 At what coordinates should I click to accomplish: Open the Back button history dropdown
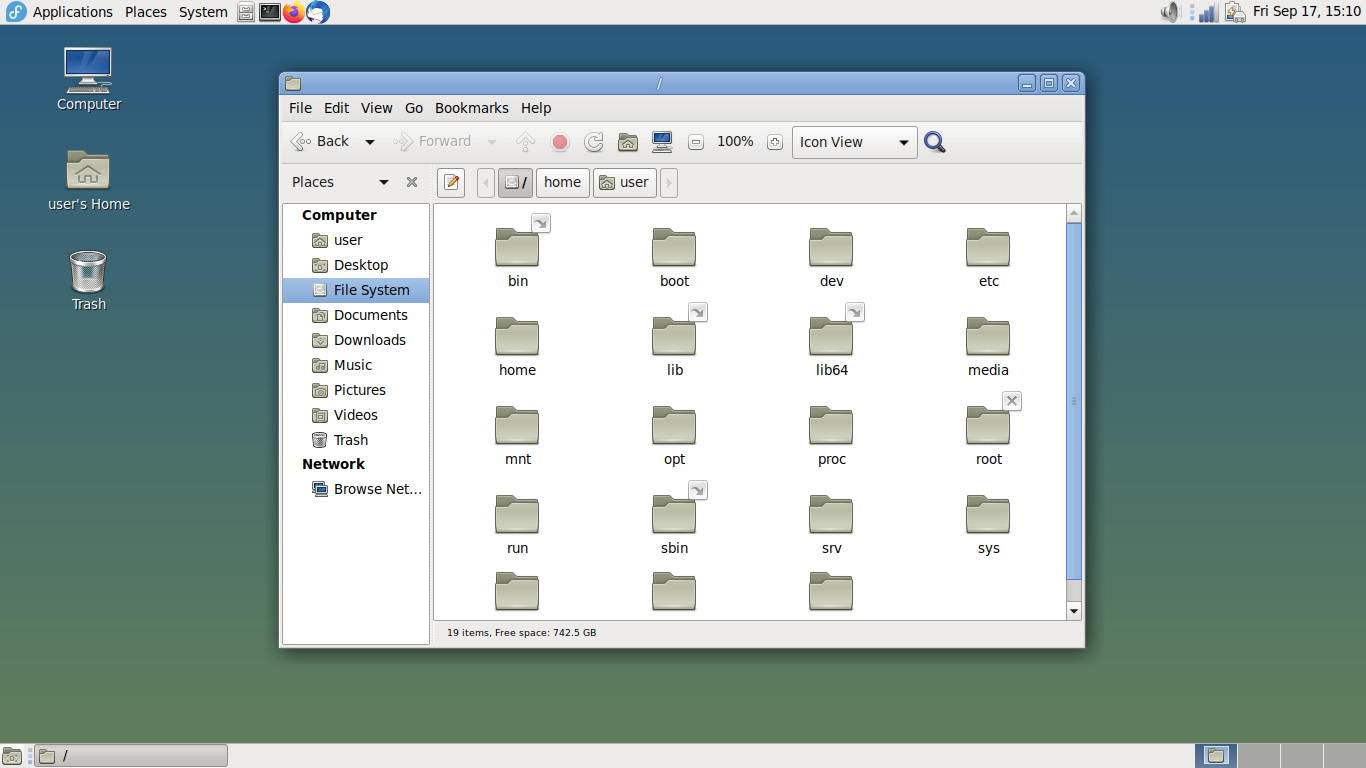point(369,142)
